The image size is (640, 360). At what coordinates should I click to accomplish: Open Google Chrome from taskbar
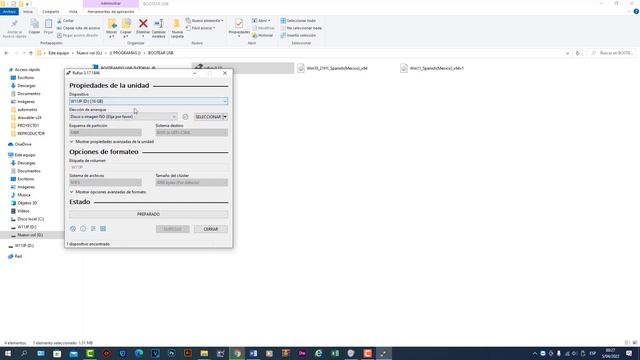[x=237, y=353]
